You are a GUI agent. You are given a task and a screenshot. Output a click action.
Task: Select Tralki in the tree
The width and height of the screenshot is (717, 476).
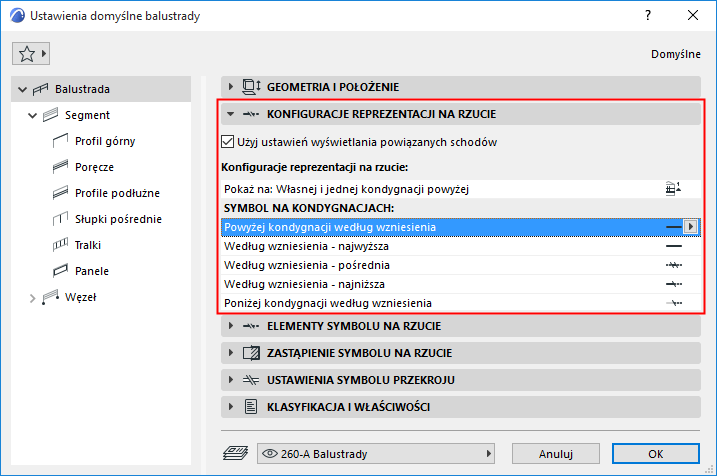click(88, 245)
